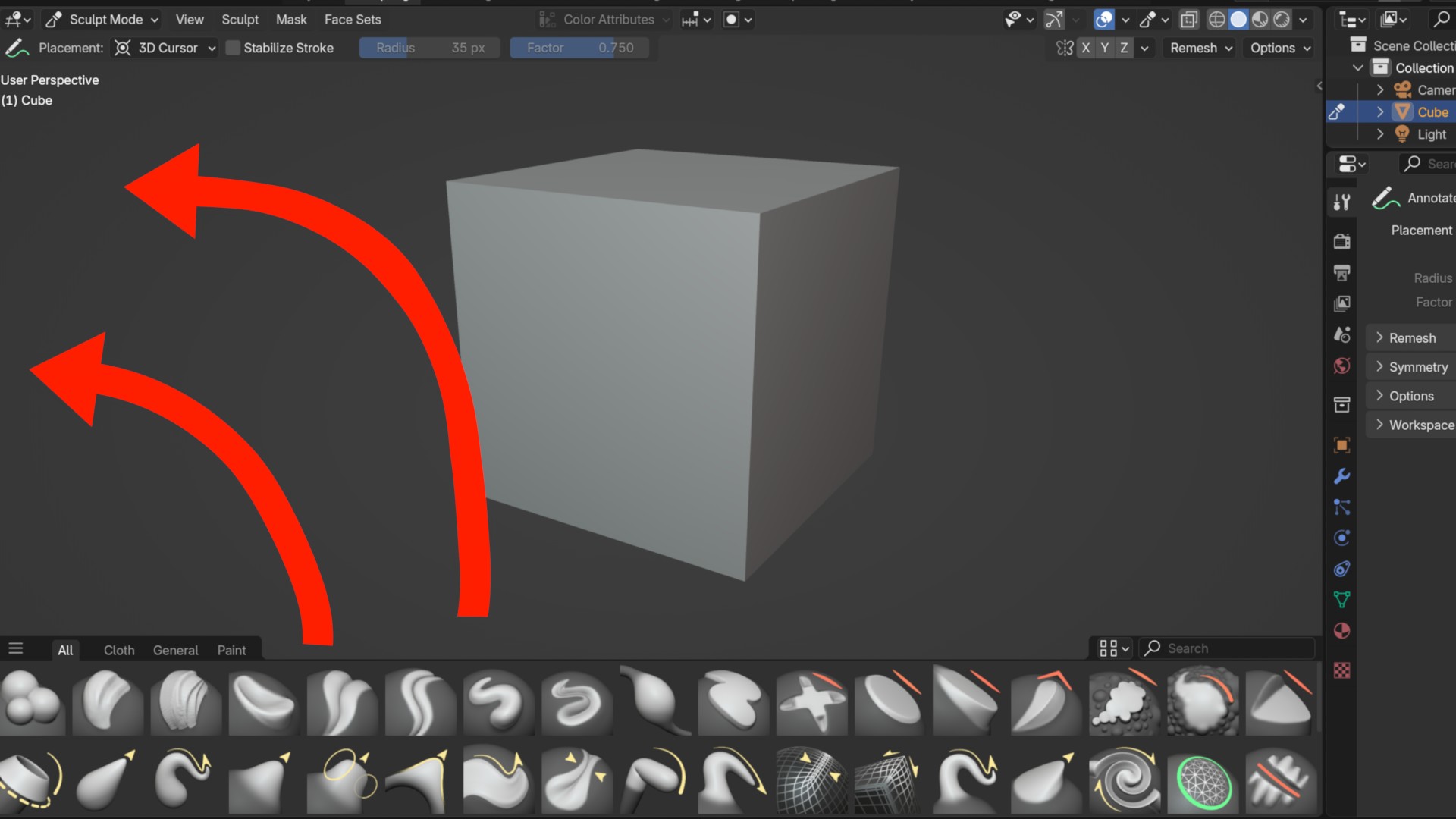Toggle X-ray display mode
The height and width of the screenshot is (819, 1456).
pos(1189,20)
